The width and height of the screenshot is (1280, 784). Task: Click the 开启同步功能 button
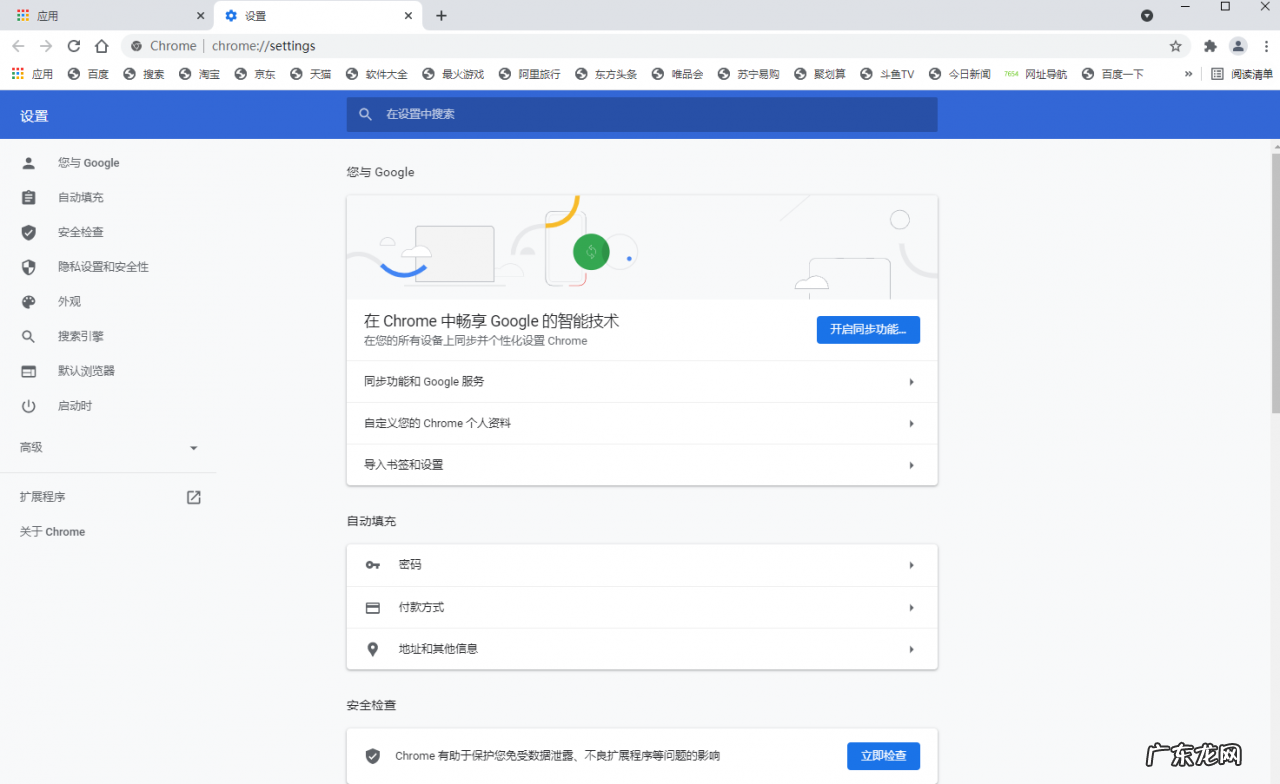868,329
